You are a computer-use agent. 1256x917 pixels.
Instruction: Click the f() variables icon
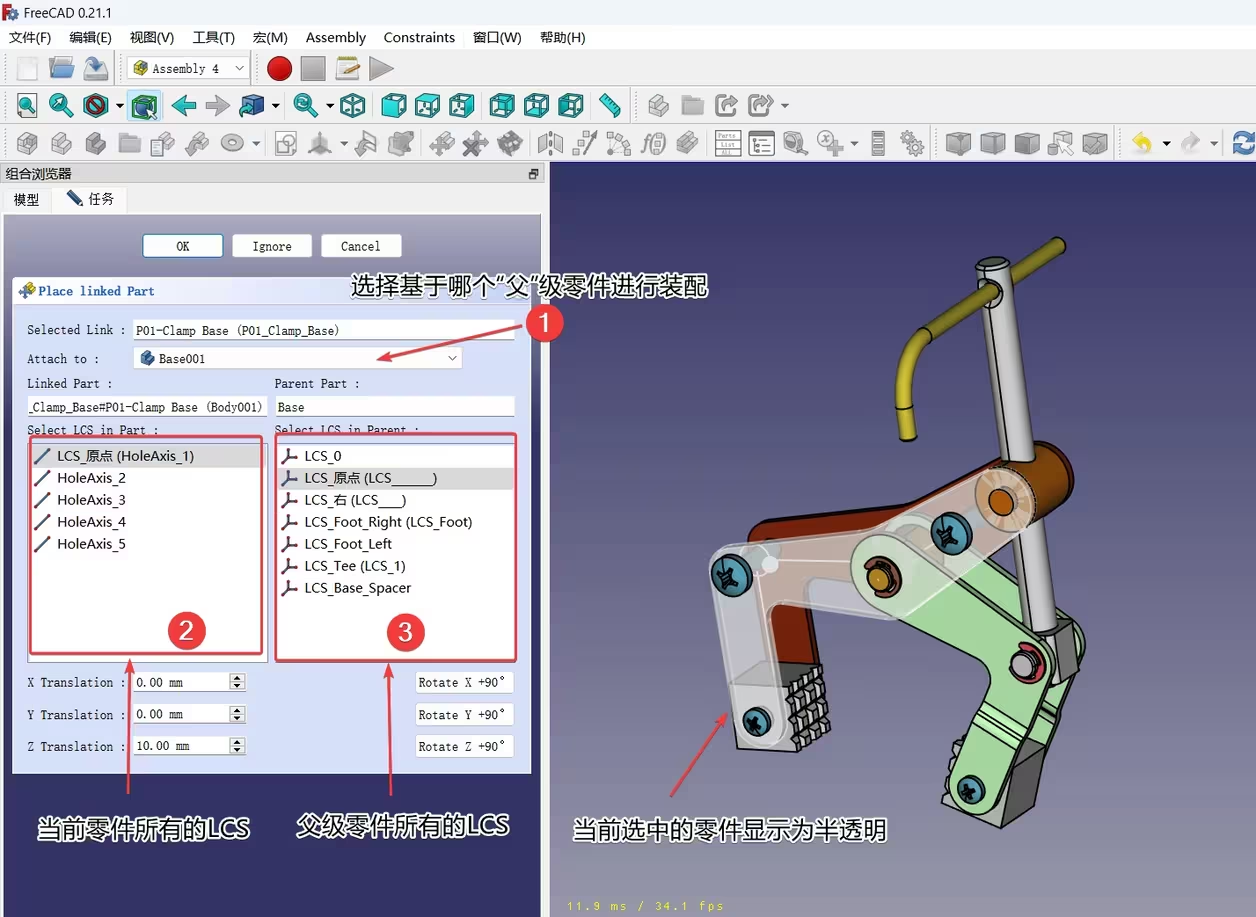click(653, 143)
